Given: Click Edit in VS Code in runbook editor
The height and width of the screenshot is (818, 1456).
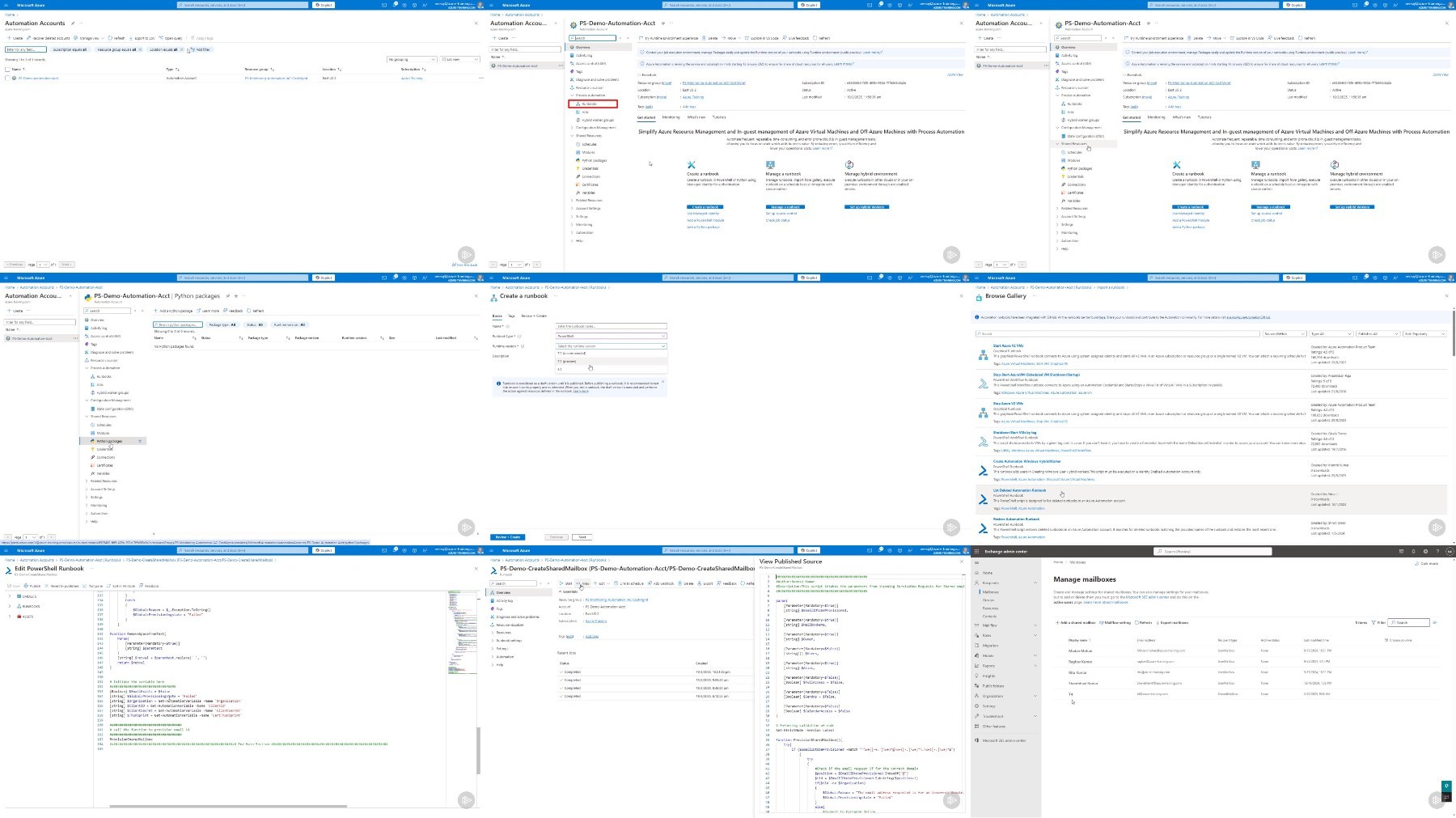Looking at the screenshot, I should pos(121,586).
